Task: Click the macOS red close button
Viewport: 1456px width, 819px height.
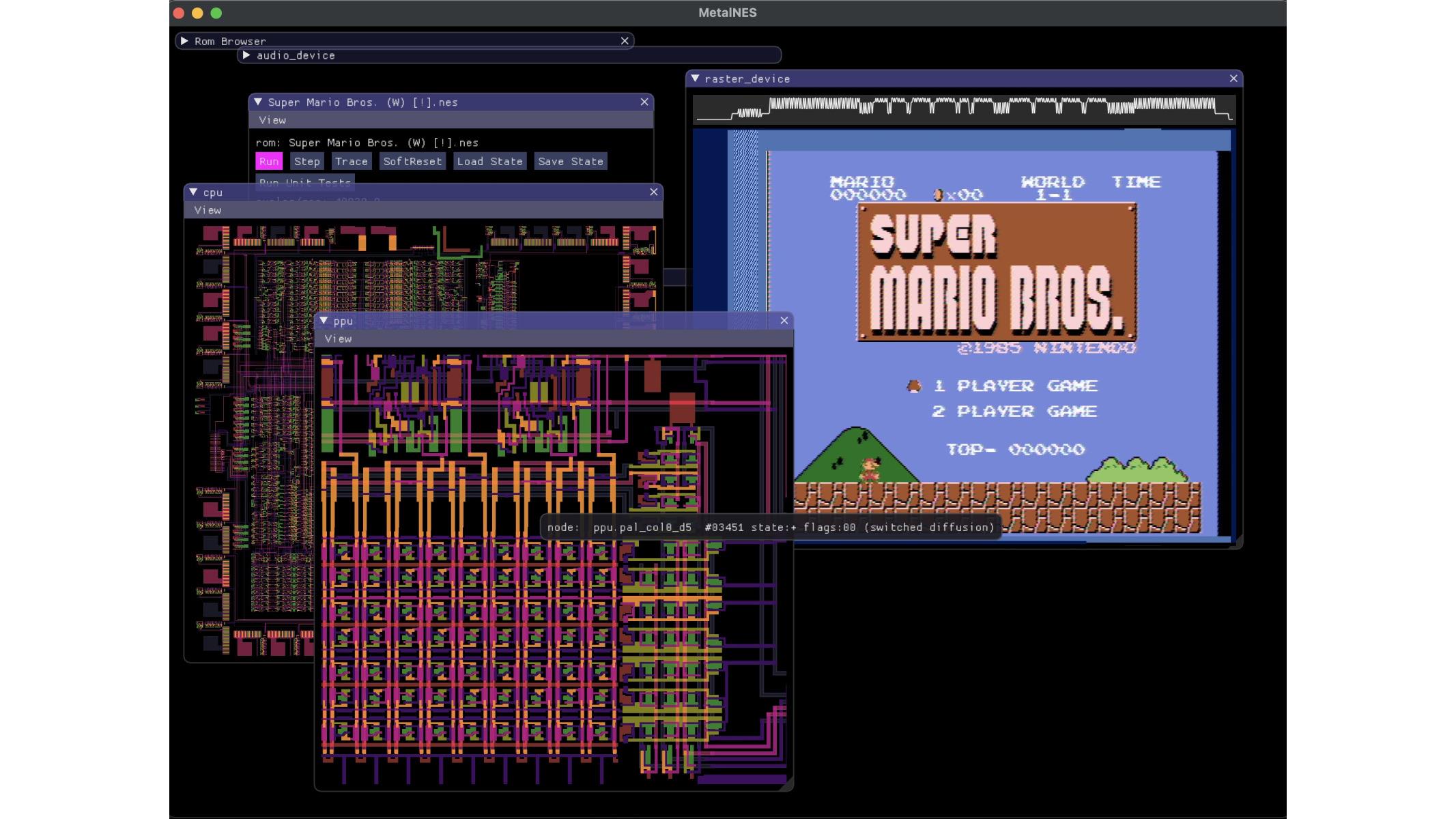Action: point(179,13)
